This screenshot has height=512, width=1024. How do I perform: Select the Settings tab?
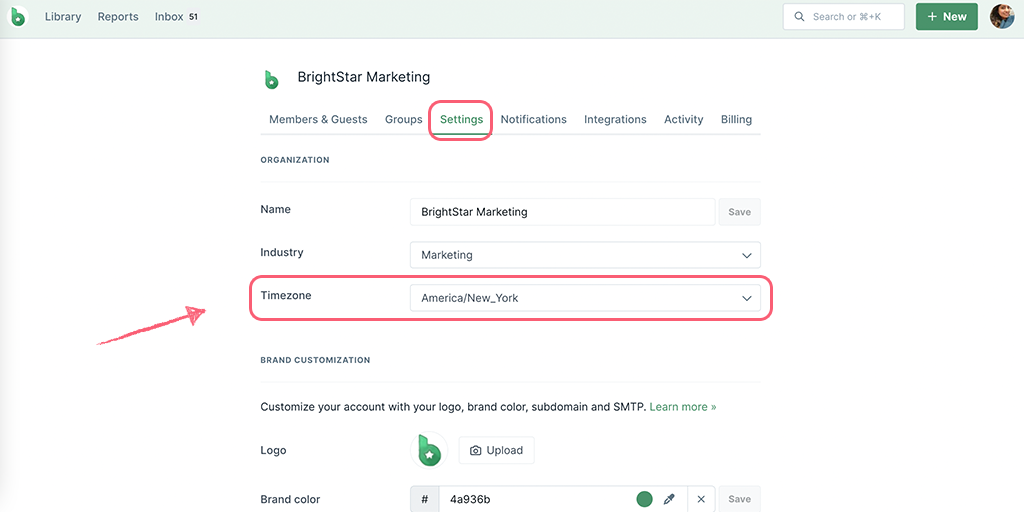(x=461, y=120)
